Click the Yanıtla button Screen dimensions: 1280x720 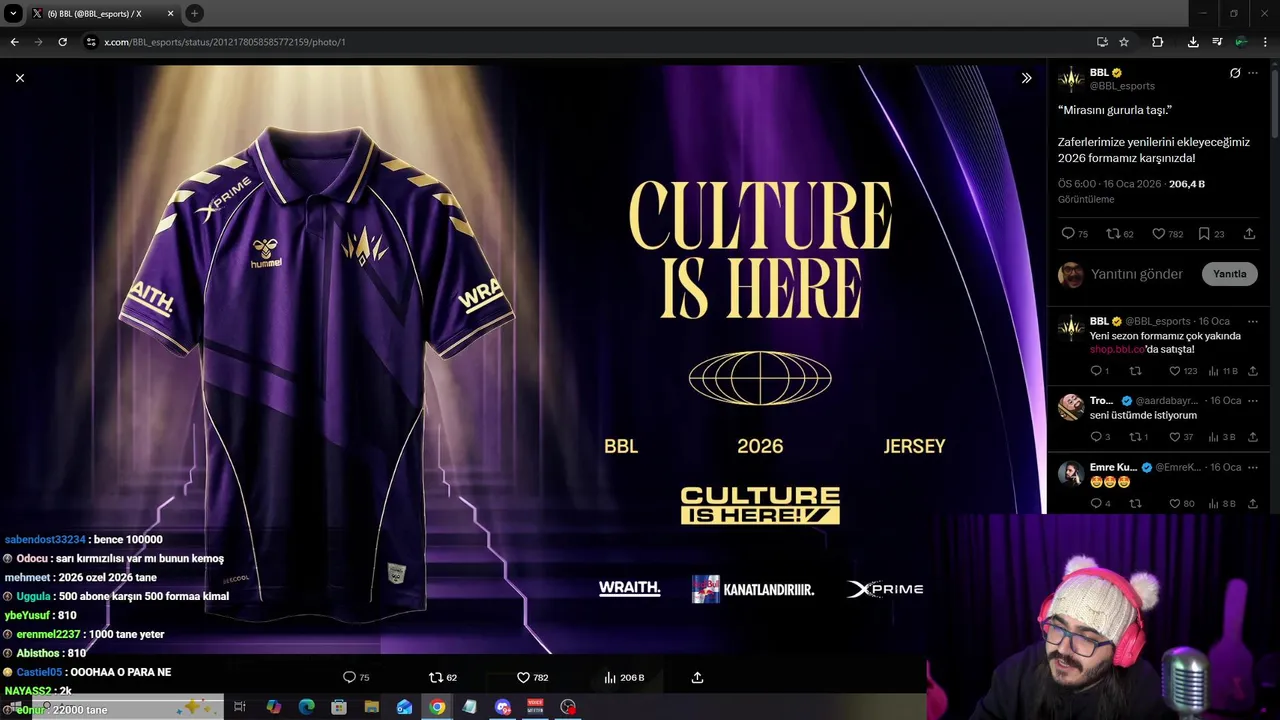[x=1230, y=274]
